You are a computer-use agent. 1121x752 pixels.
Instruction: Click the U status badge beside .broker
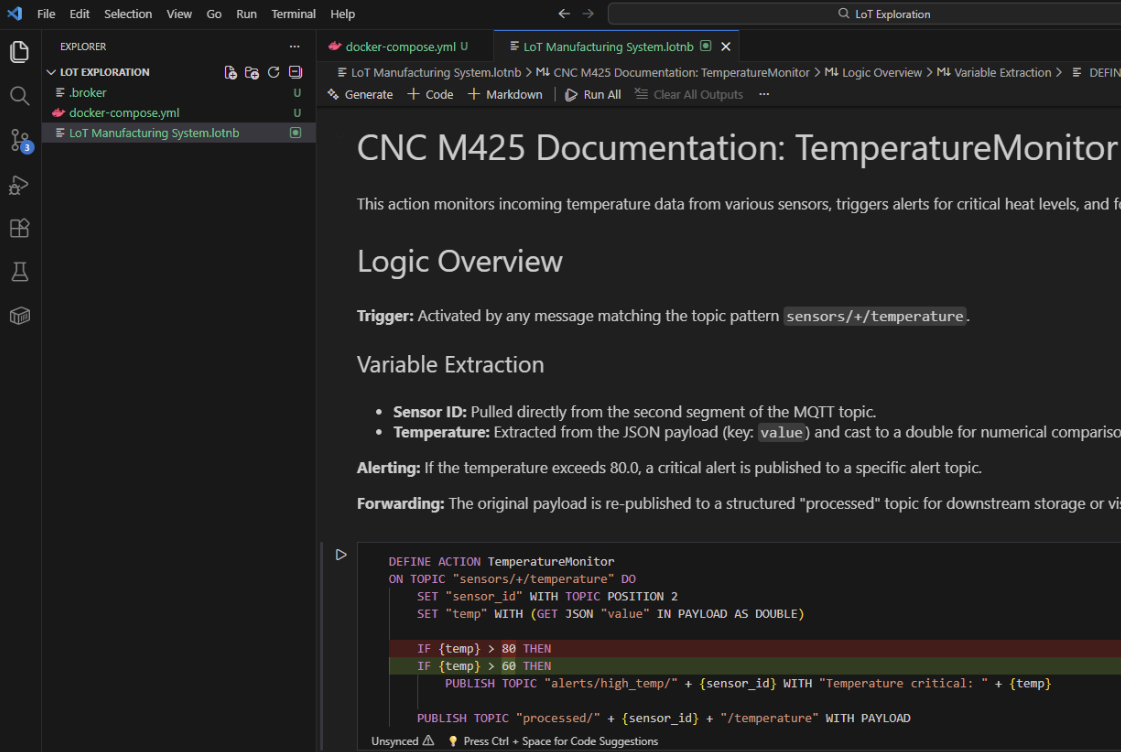(x=297, y=93)
